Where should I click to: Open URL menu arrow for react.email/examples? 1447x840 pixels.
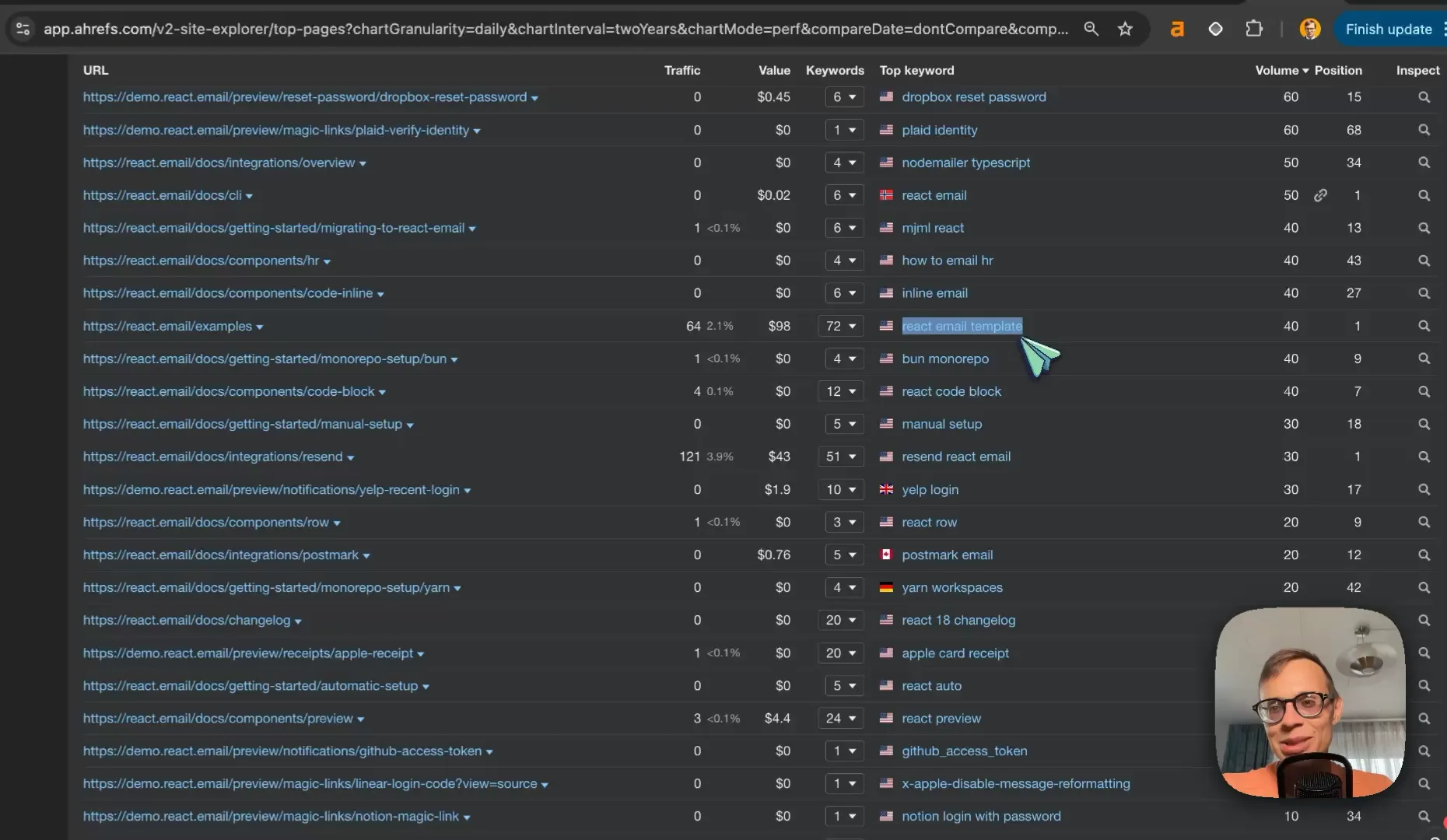point(260,327)
